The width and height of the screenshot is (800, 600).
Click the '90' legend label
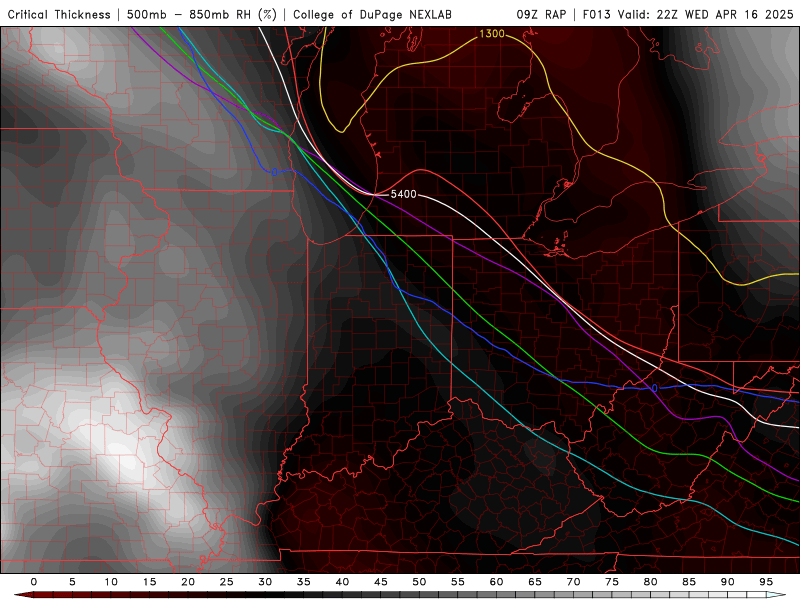727,582
